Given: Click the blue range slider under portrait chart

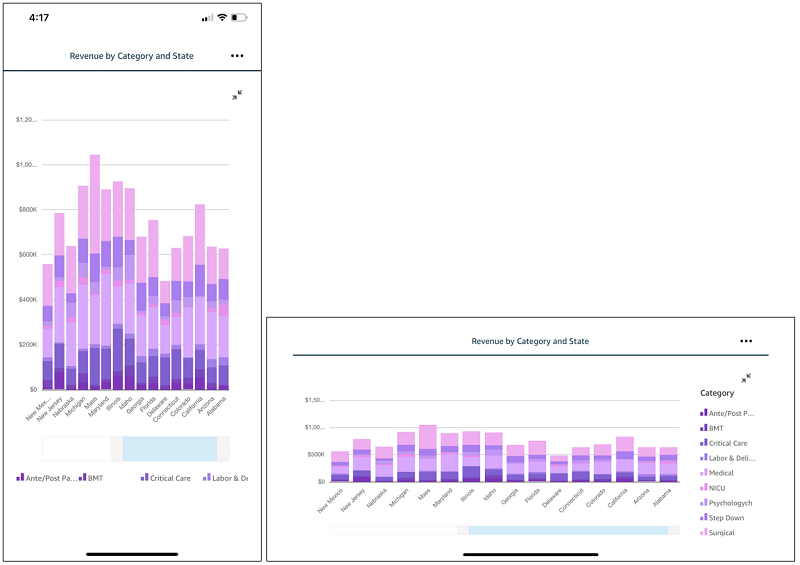Looking at the screenshot, I should click(170, 449).
